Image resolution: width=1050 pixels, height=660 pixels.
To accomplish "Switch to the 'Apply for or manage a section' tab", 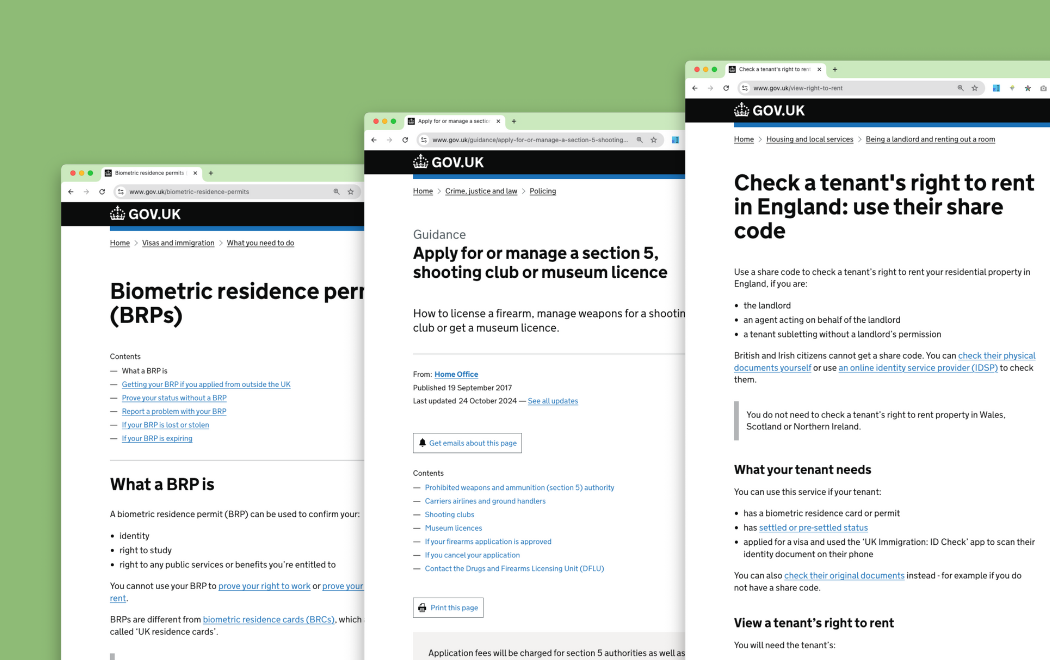I will tap(452, 121).
